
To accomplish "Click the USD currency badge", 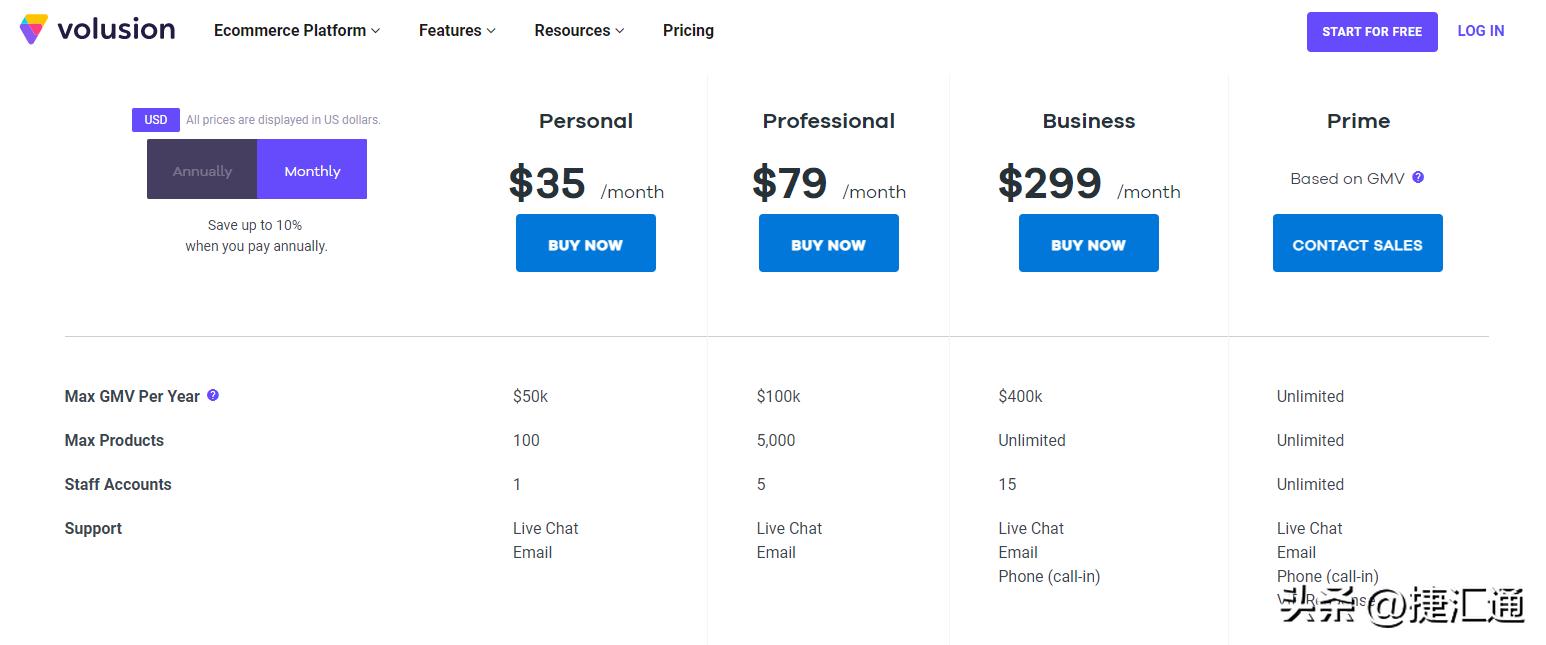I will [x=156, y=120].
